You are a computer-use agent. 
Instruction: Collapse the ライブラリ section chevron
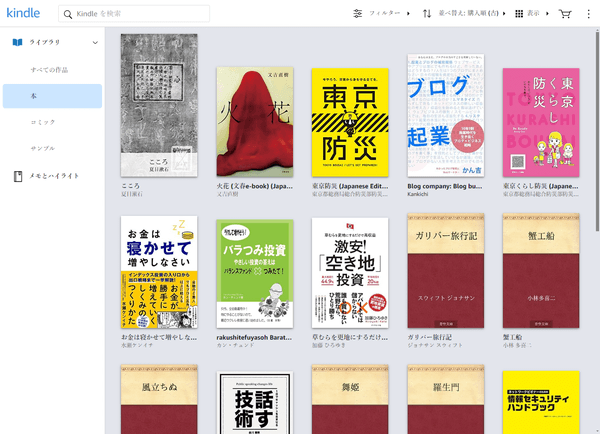point(95,43)
